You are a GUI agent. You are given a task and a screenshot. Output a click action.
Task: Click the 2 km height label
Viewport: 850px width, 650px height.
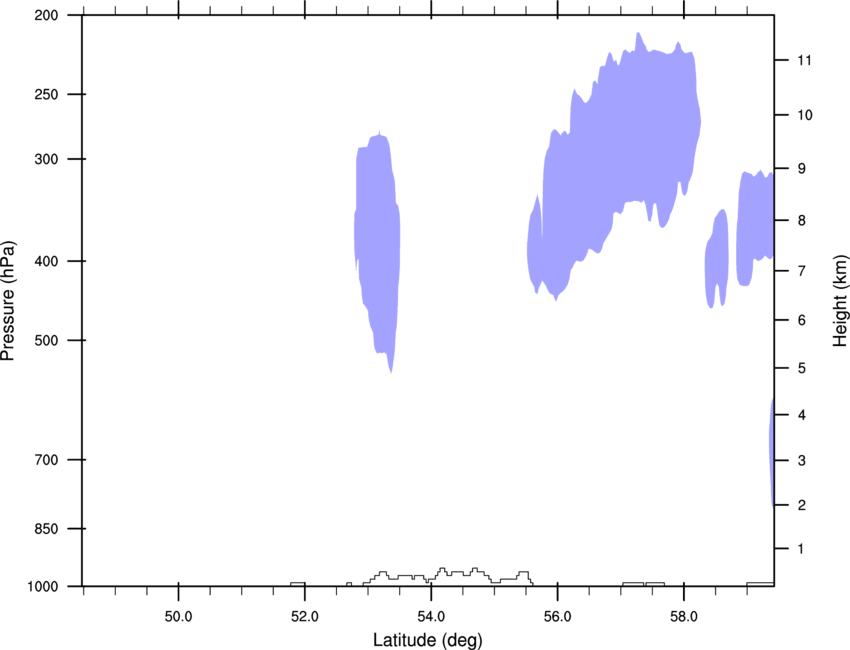click(802, 505)
